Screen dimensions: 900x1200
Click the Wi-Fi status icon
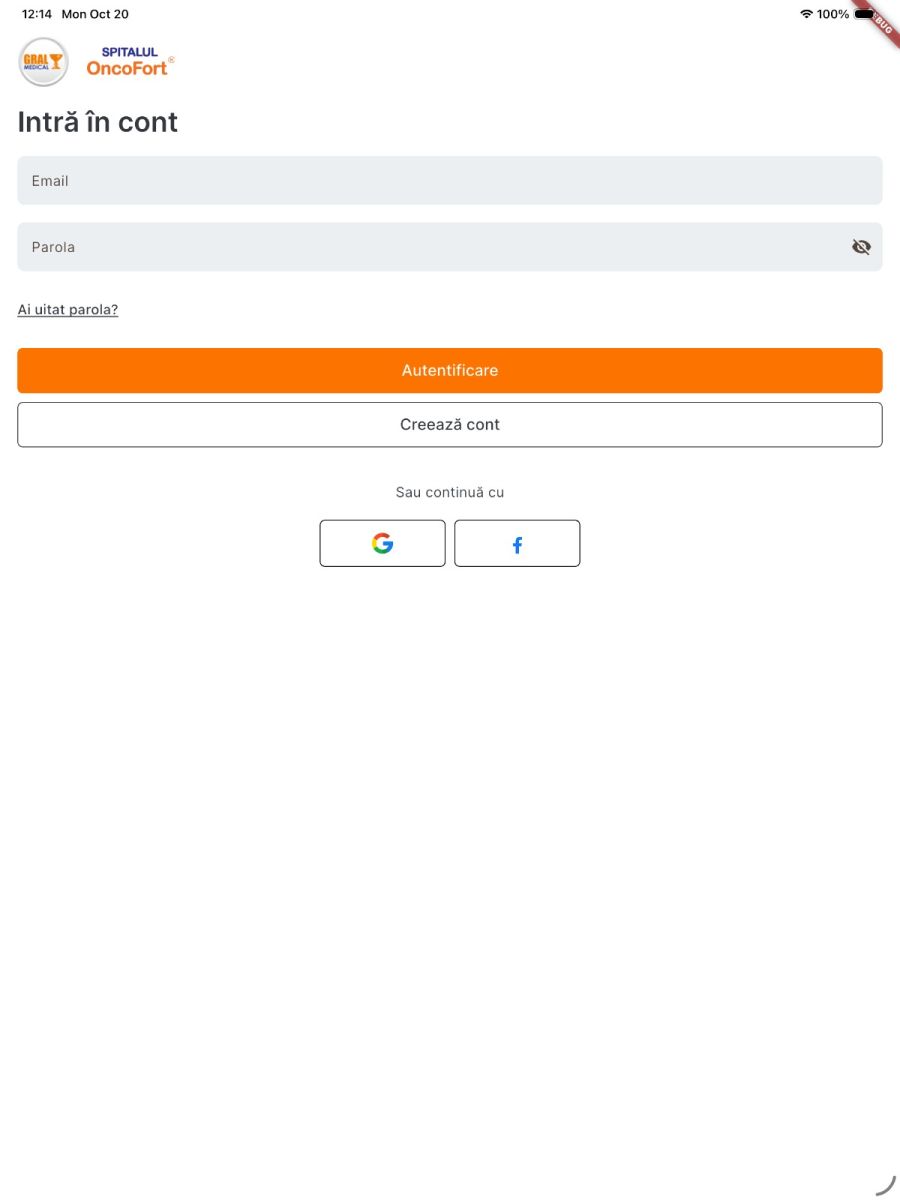point(806,14)
